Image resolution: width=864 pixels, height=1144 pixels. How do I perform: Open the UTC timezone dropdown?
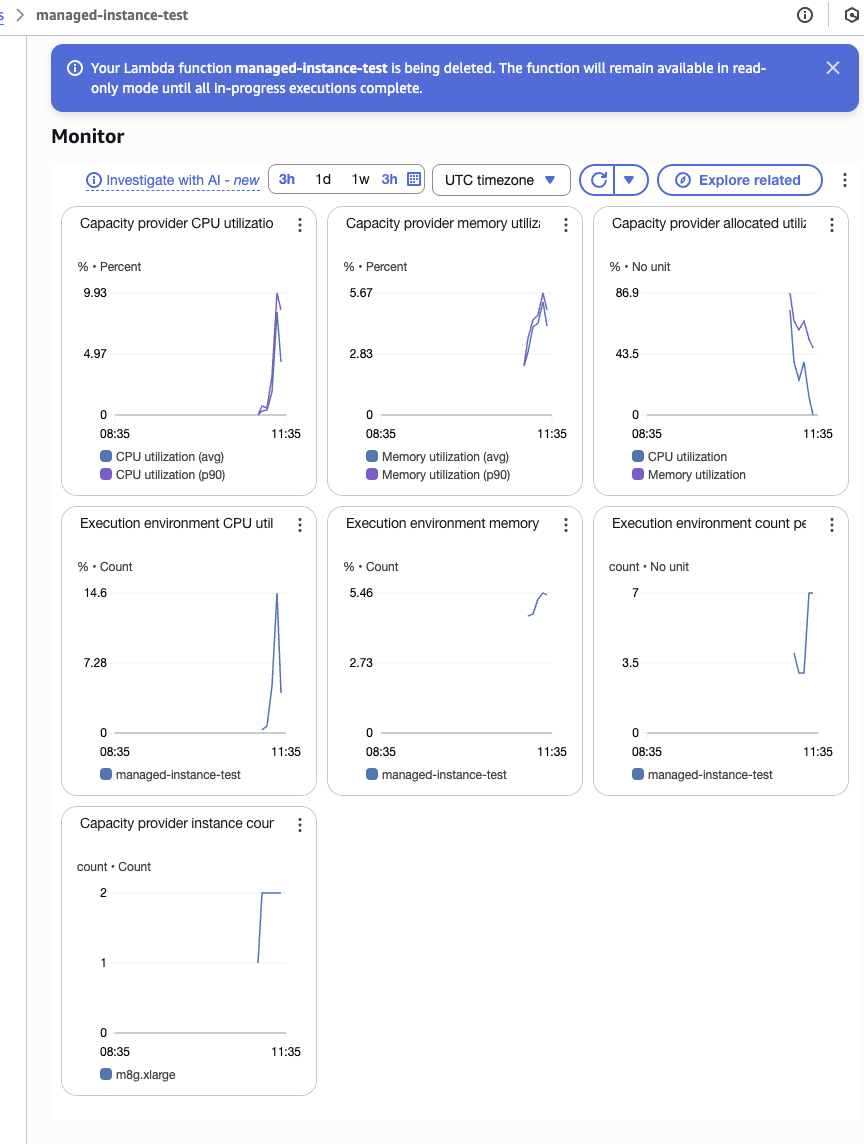coord(501,180)
